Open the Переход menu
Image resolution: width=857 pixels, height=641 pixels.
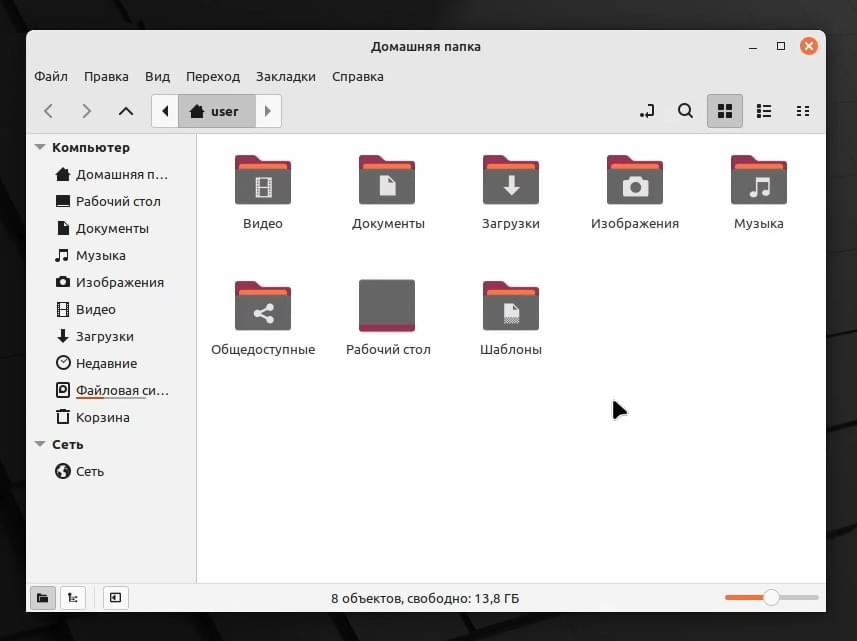coord(213,77)
